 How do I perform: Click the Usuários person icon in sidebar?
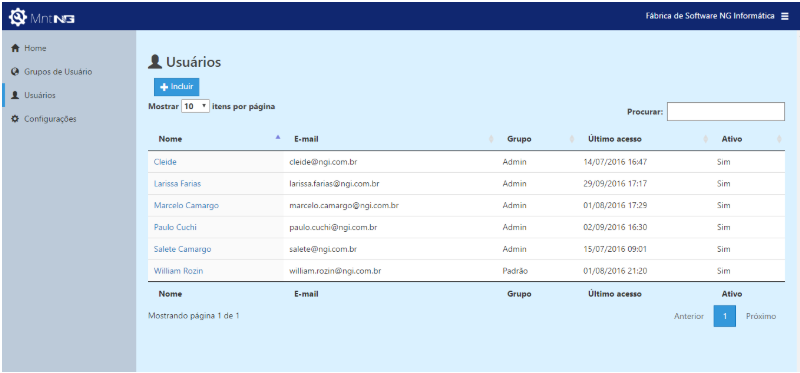[15, 95]
